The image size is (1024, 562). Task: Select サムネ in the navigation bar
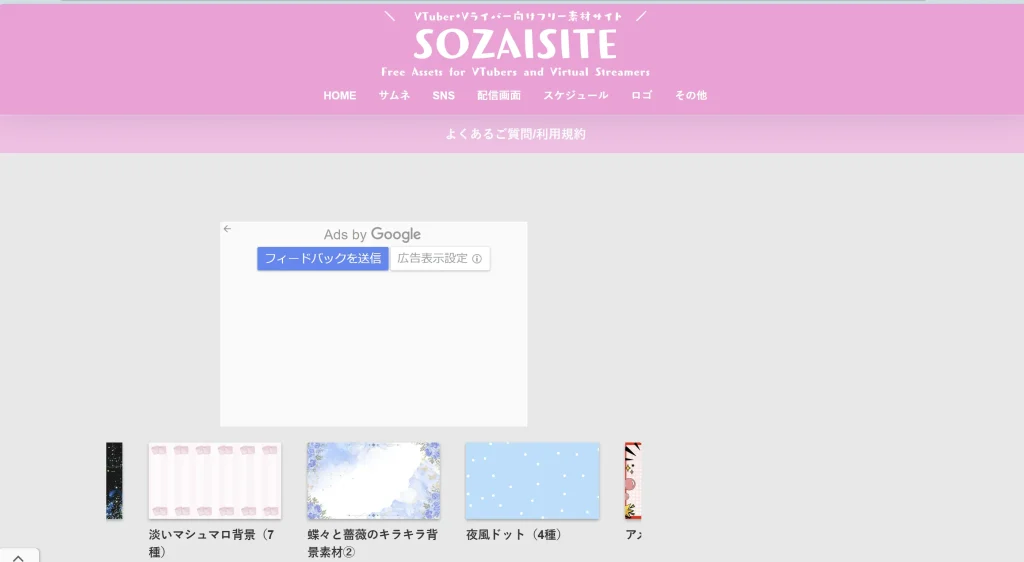394,96
